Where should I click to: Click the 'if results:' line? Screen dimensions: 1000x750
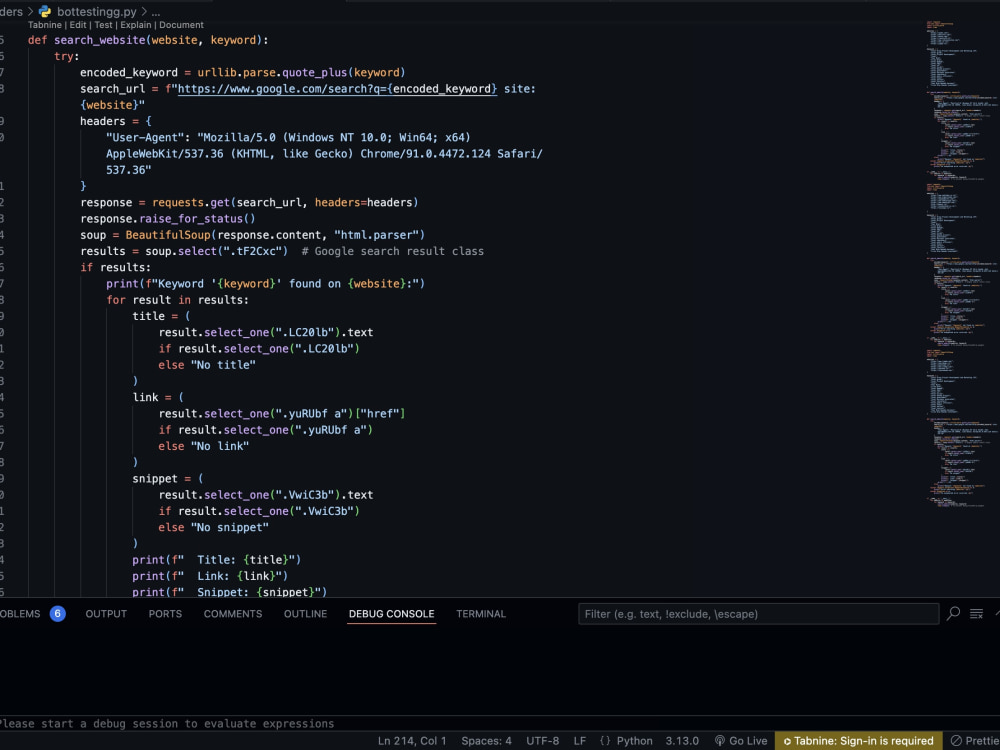(116, 267)
